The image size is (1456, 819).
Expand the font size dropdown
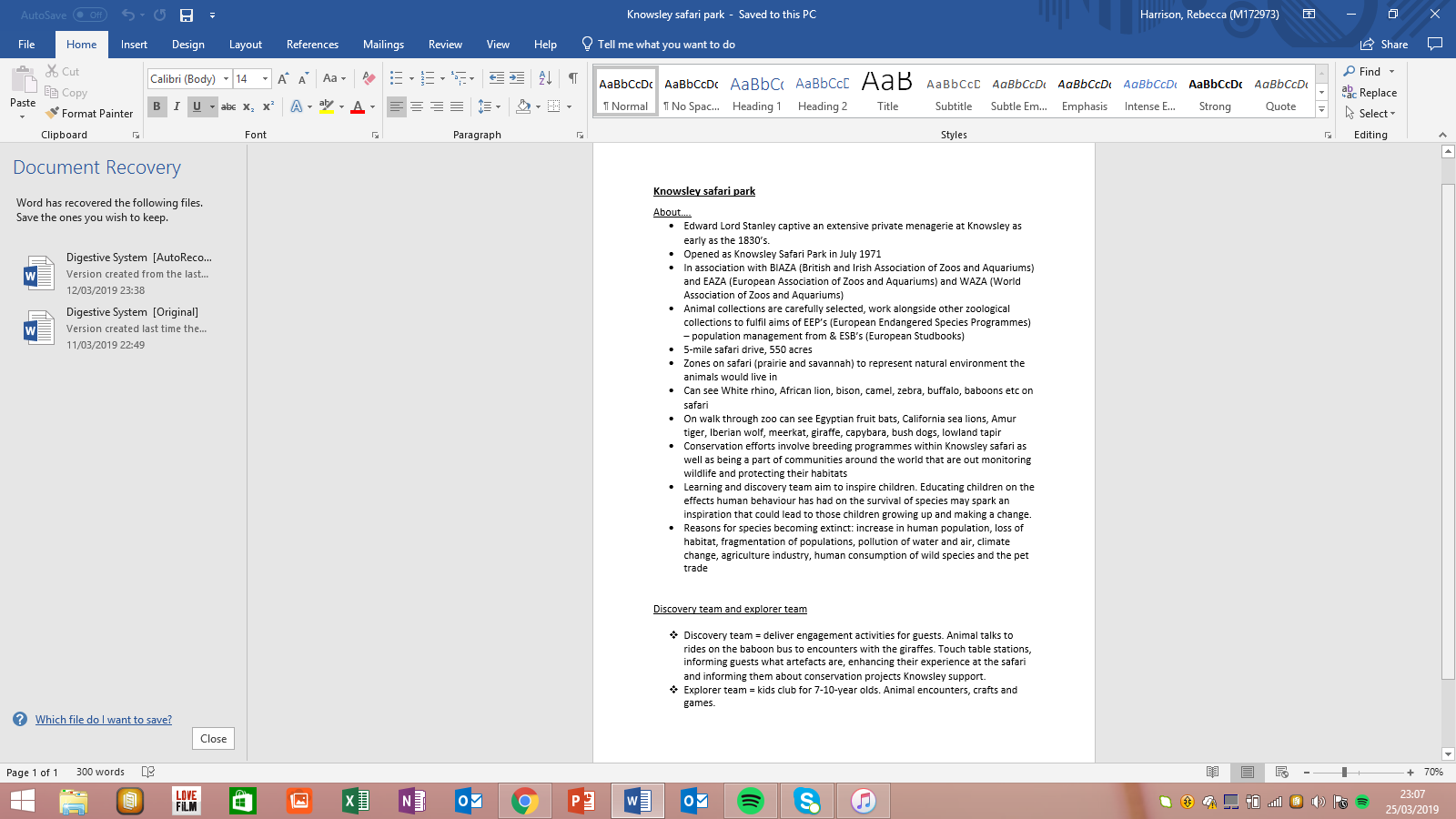point(265,79)
